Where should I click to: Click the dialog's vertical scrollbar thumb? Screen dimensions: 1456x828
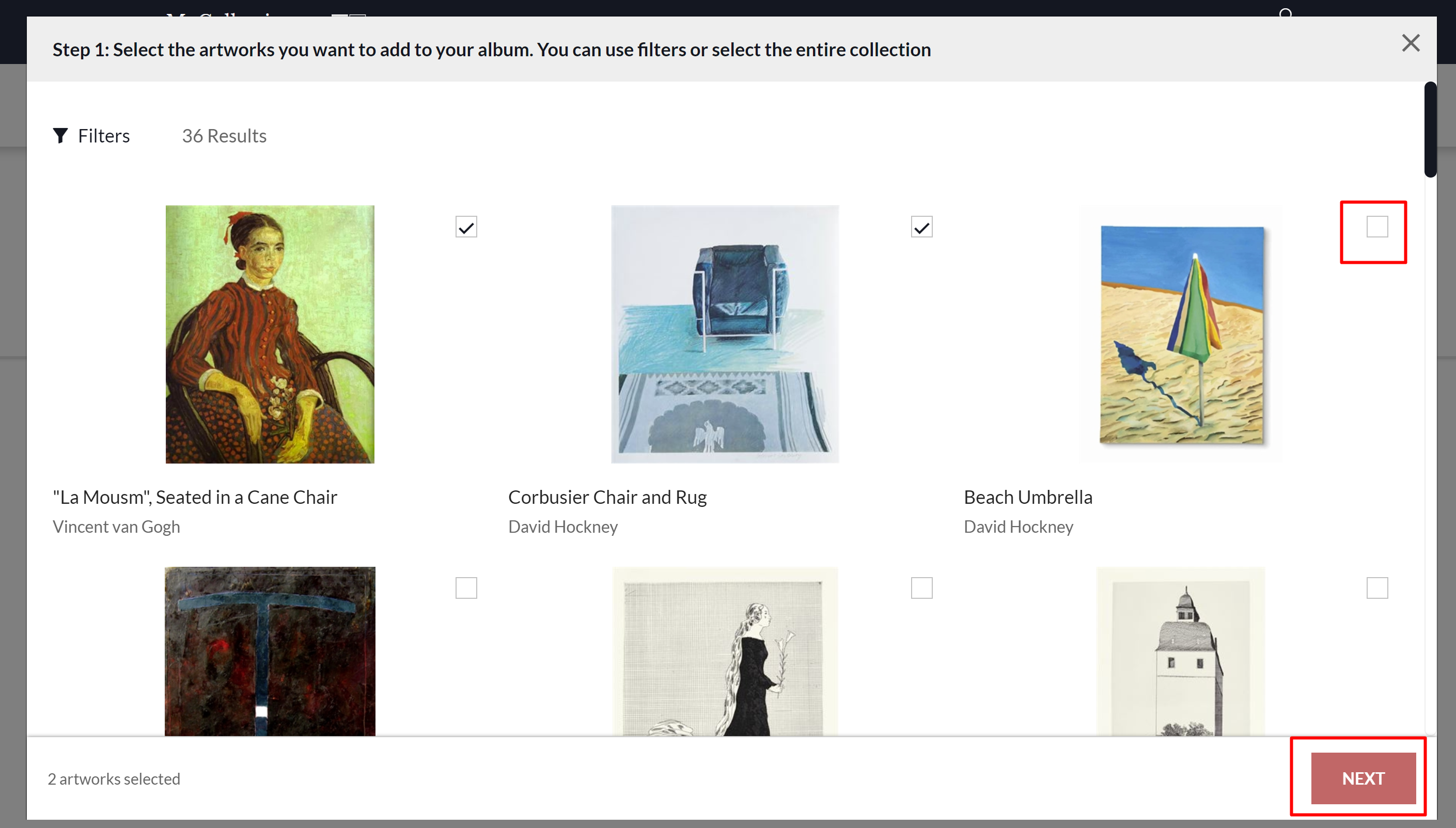tap(1430, 130)
